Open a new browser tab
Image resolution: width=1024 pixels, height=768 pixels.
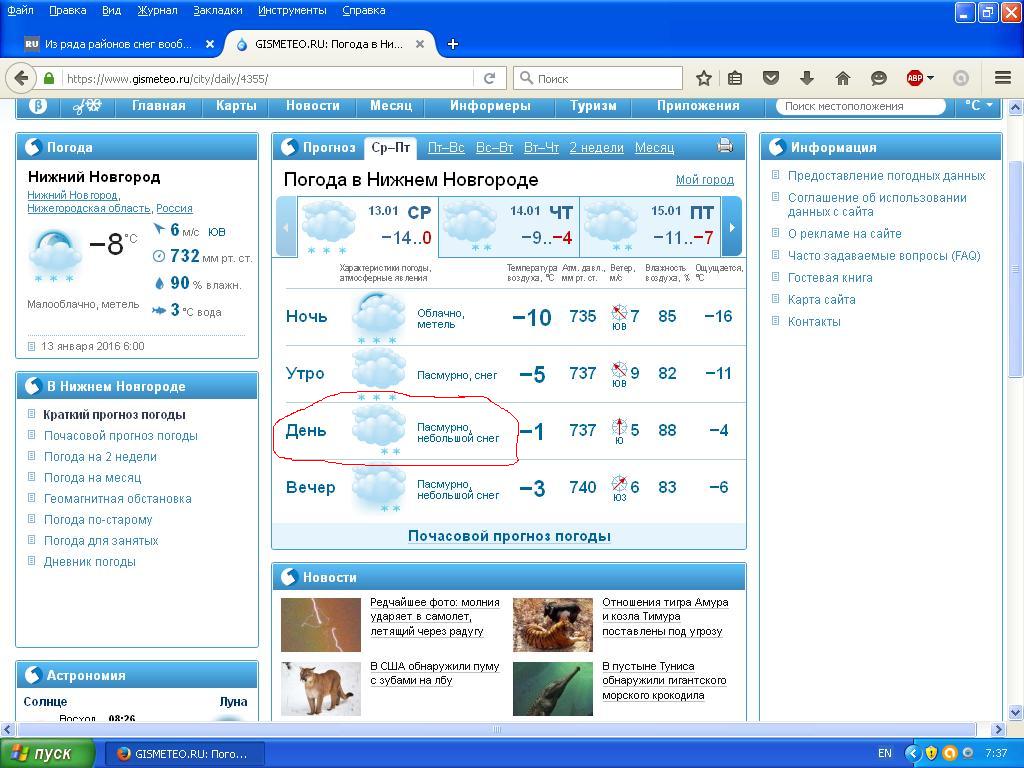pos(453,44)
